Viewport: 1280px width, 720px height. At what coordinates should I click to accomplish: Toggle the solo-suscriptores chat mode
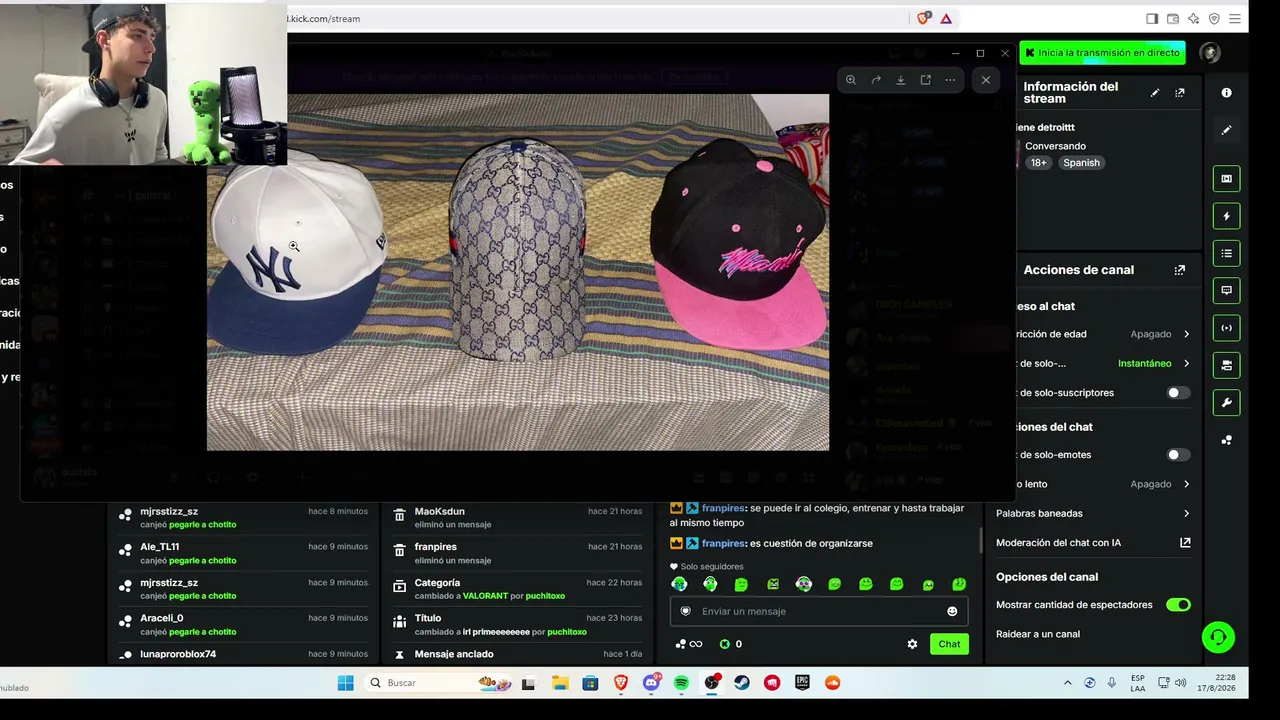pyautogui.click(x=1179, y=393)
